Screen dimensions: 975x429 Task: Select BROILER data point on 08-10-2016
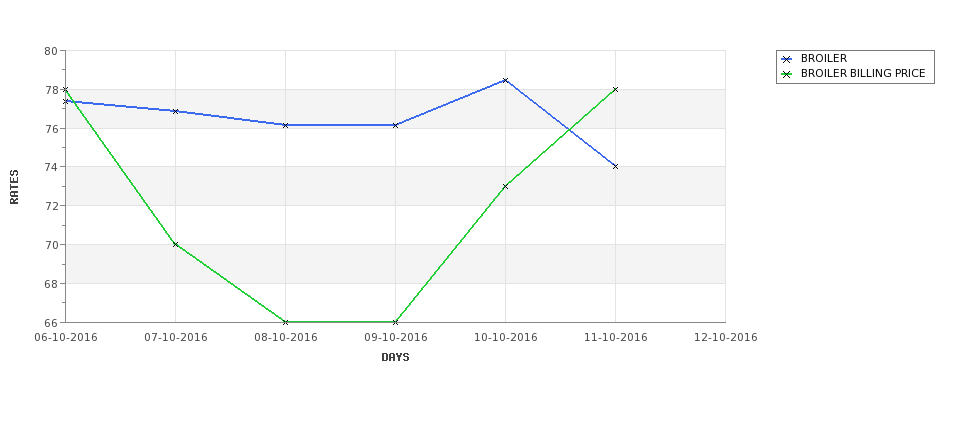click(285, 125)
